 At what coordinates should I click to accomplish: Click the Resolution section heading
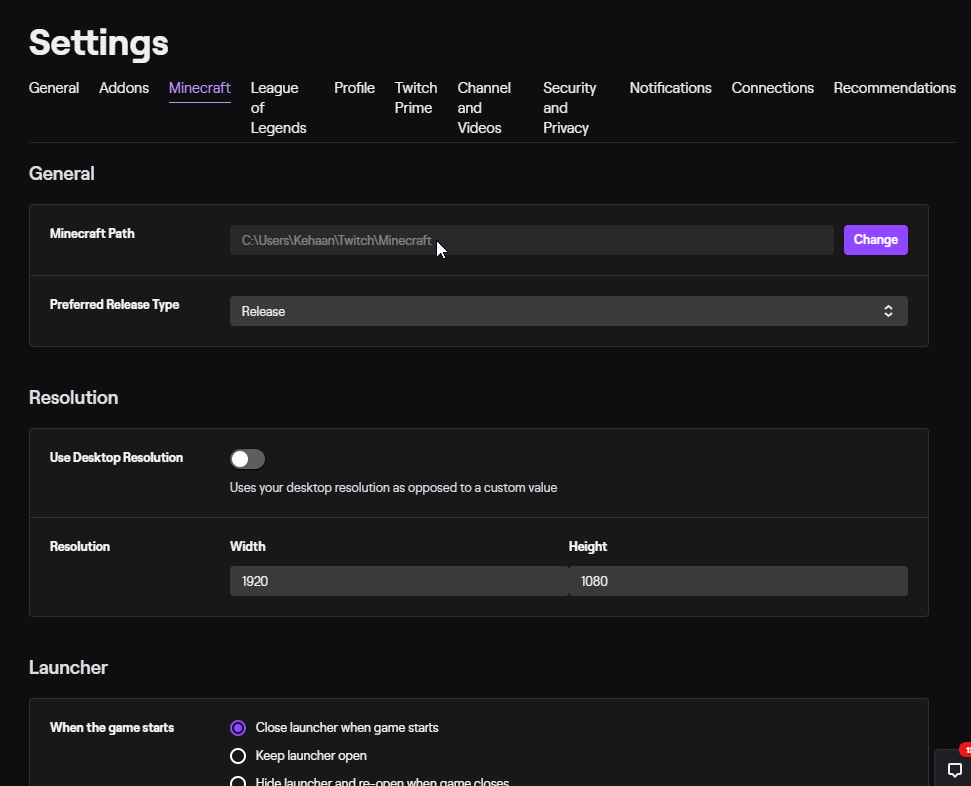coord(74,398)
